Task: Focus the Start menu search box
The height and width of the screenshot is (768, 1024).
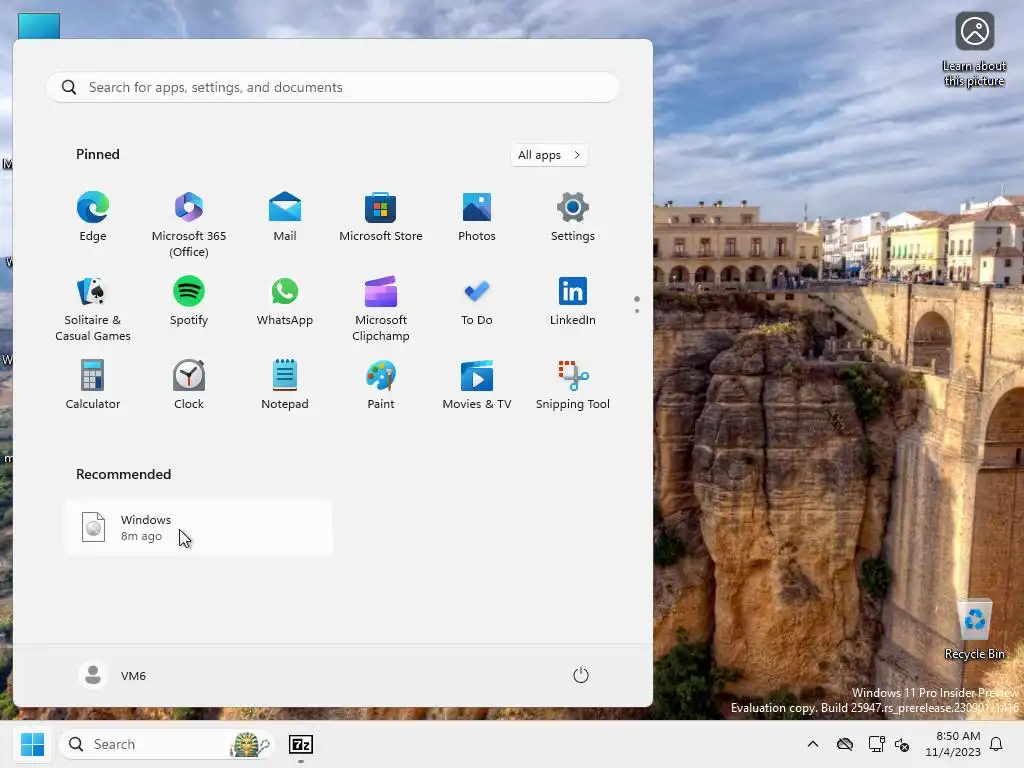Action: [x=332, y=87]
